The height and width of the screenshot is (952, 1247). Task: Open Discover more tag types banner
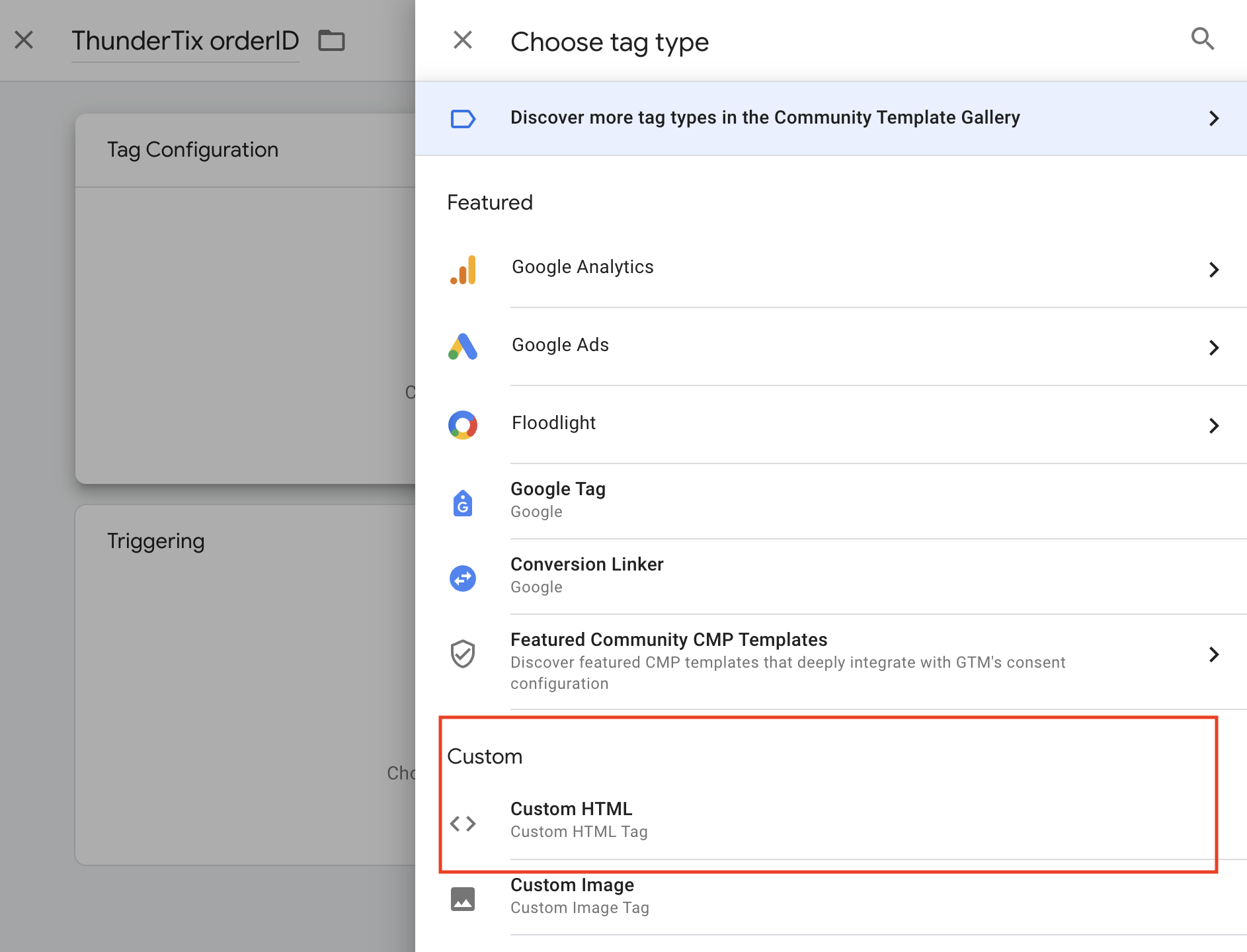[831, 119]
